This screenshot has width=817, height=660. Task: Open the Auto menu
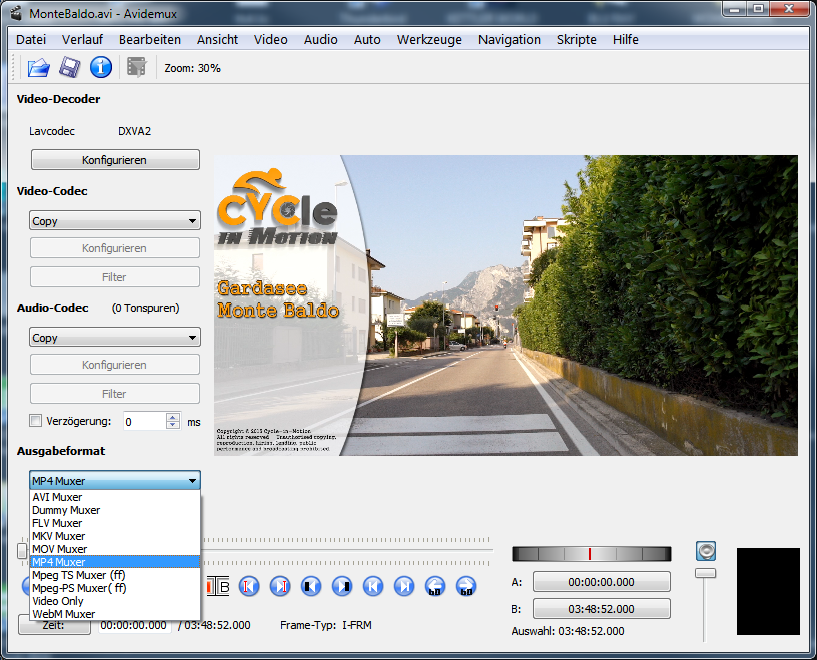367,40
